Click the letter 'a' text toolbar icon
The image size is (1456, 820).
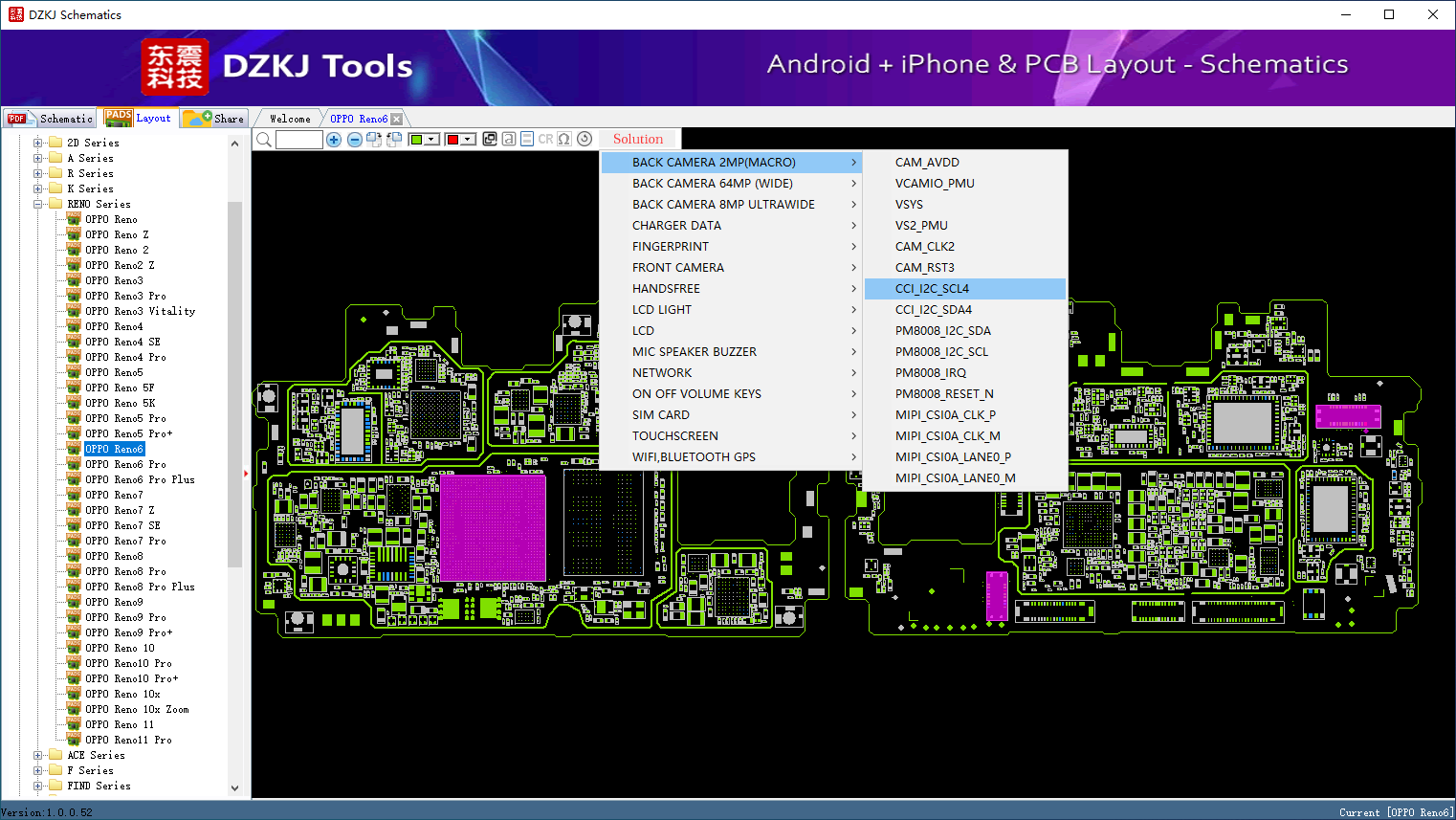point(509,140)
